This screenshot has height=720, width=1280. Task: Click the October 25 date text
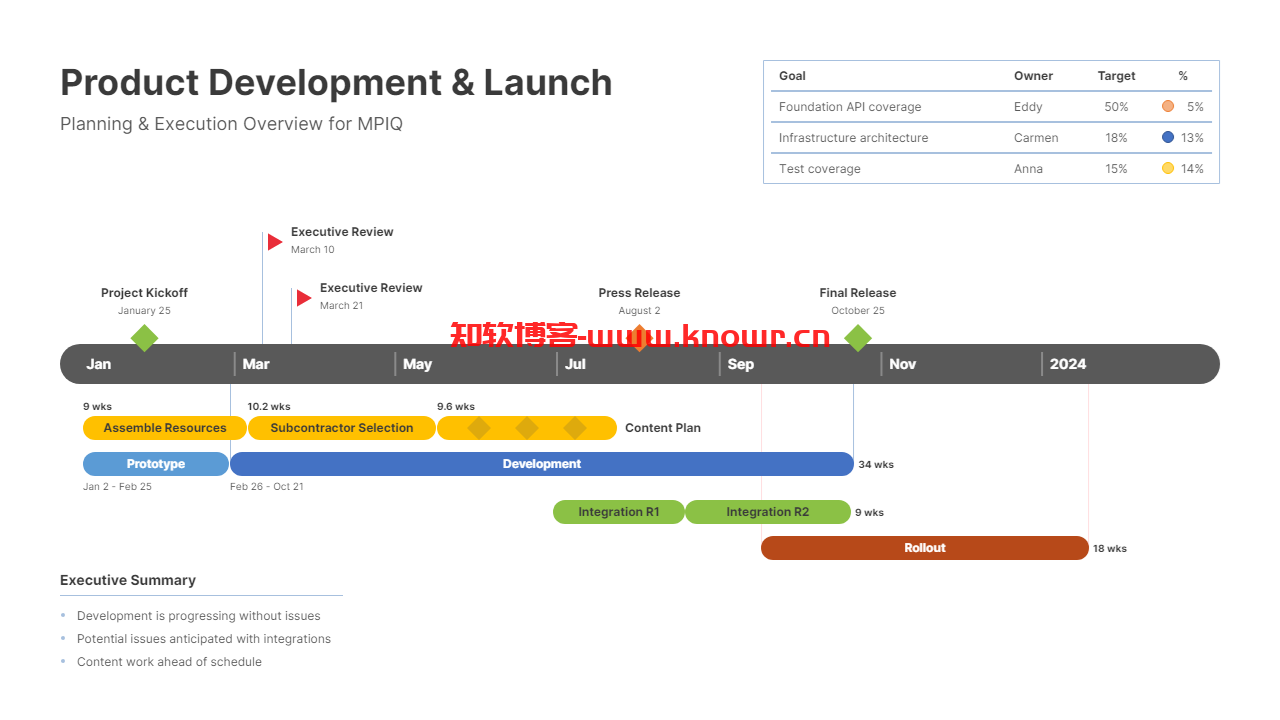pyautogui.click(x=858, y=311)
